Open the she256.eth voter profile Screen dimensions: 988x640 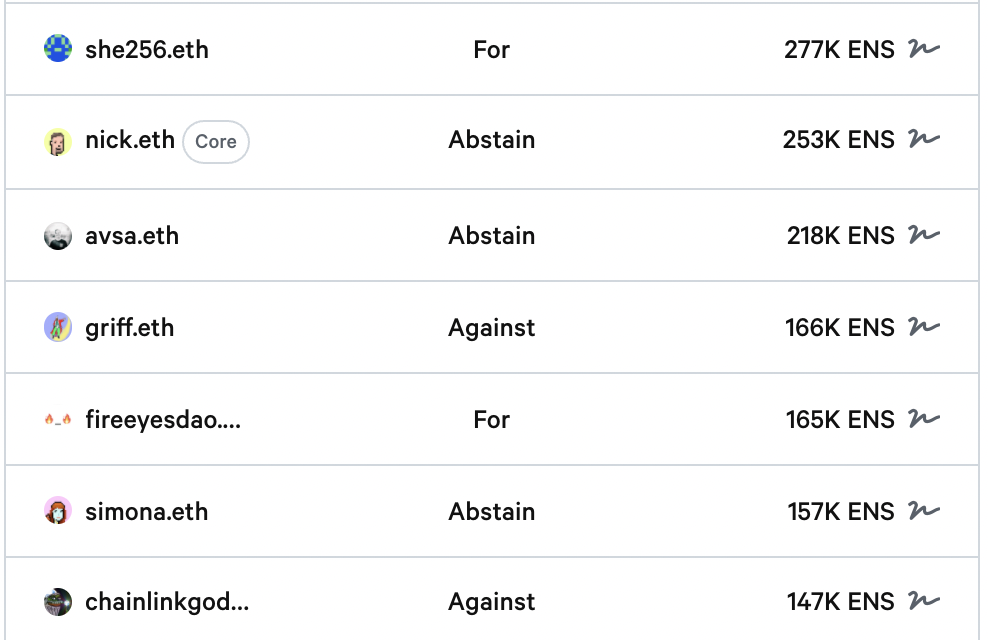147,49
